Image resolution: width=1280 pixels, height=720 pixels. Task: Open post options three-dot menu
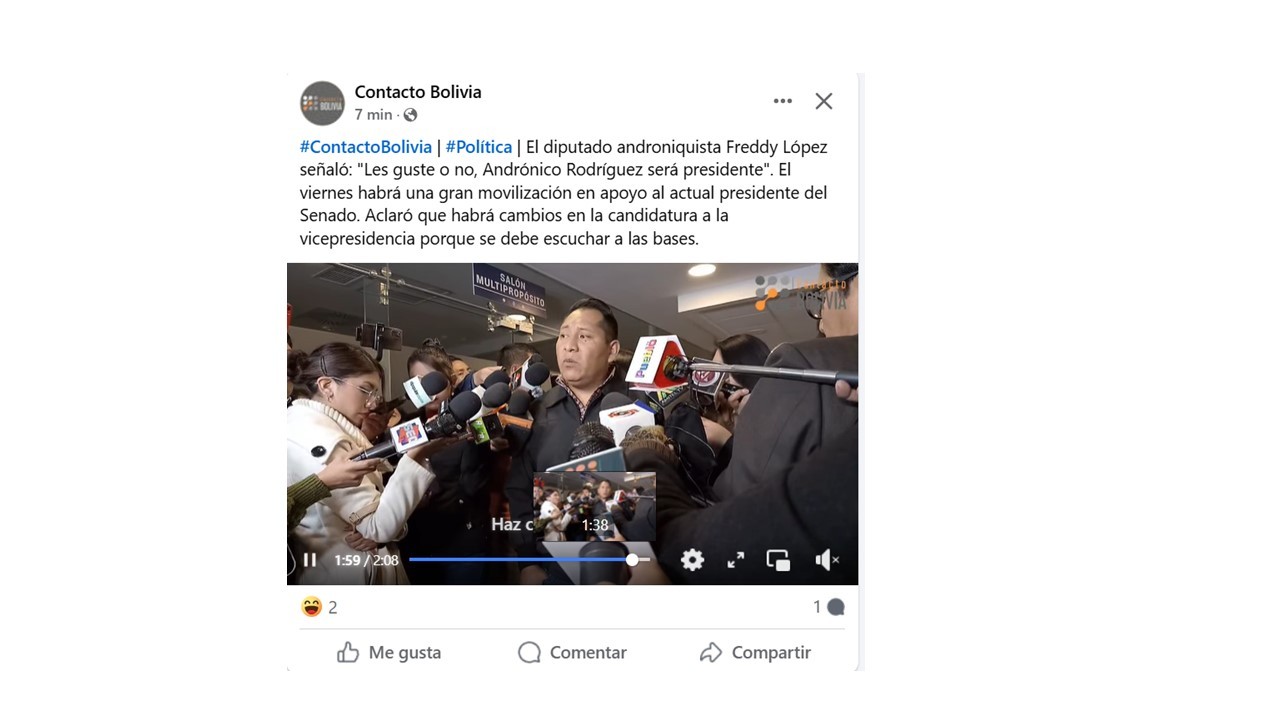coord(783,101)
